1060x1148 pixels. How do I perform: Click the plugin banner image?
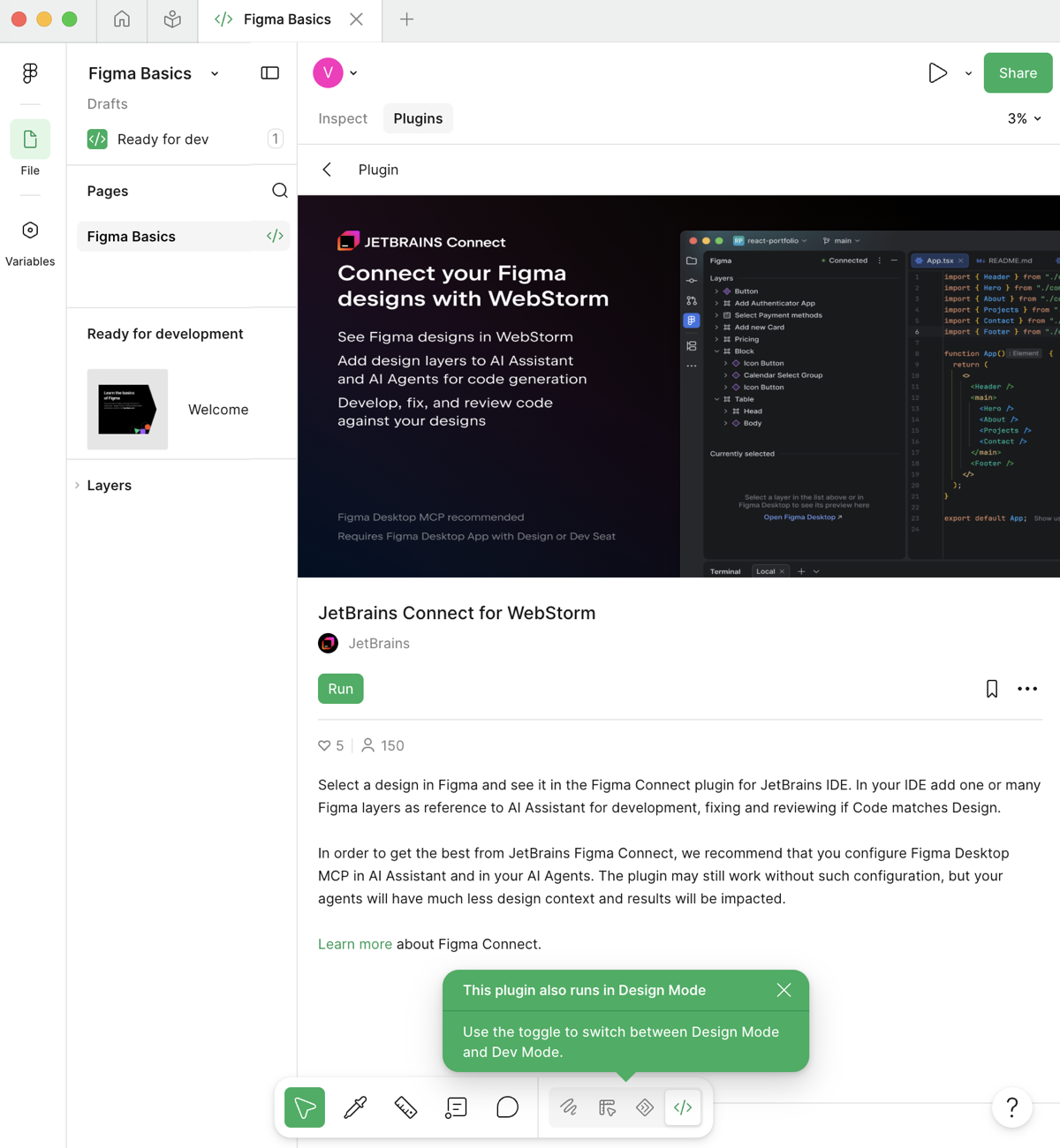click(678, 387)
